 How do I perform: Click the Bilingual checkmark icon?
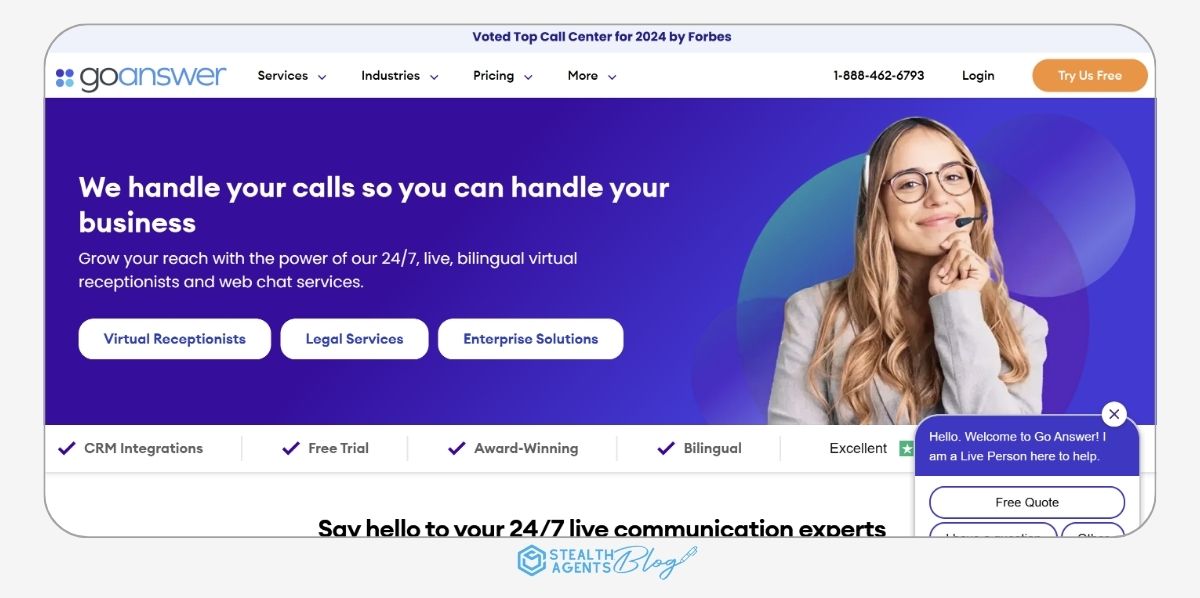(666, 448)
